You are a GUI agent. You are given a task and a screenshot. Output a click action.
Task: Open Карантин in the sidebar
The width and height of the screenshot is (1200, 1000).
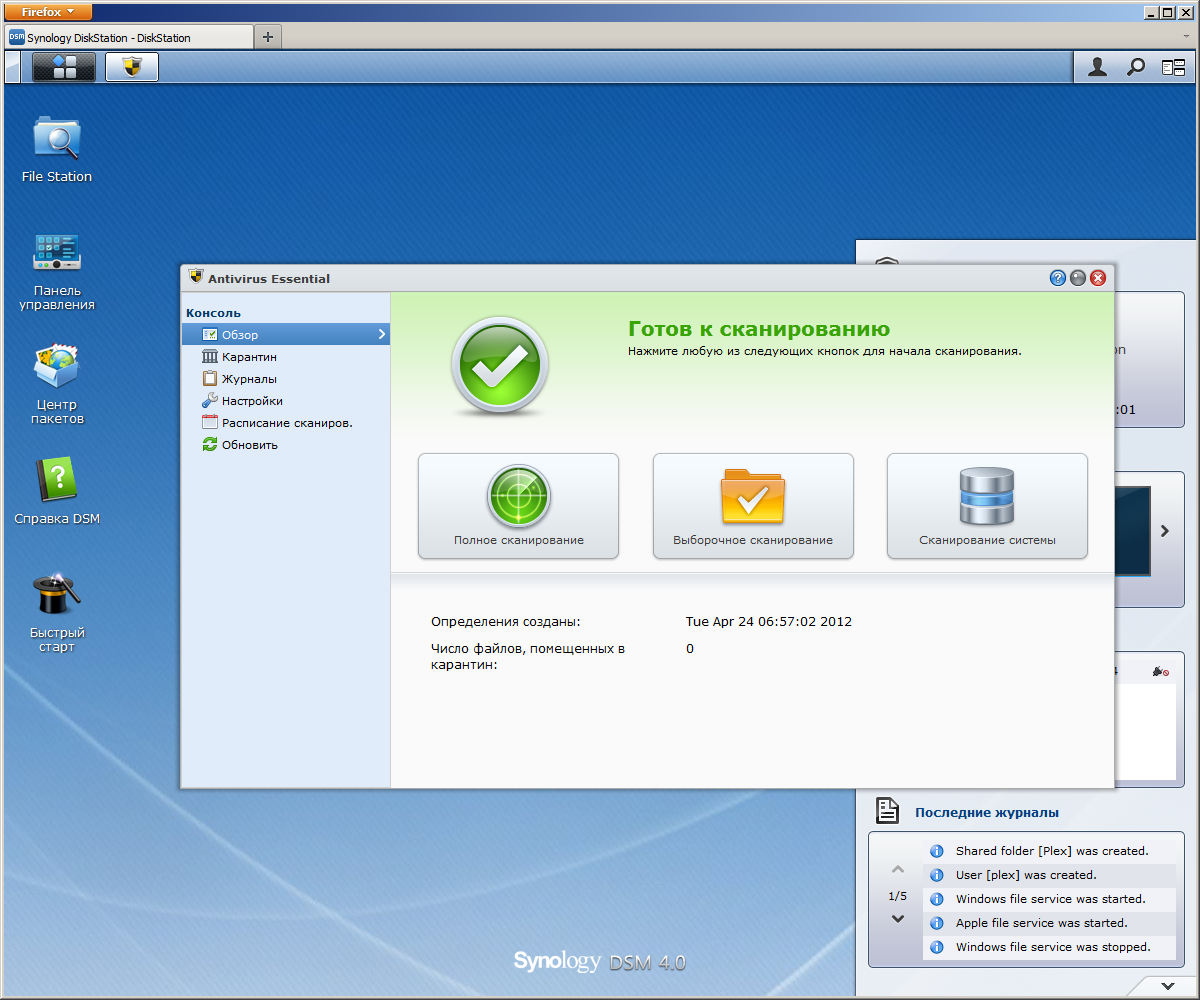click(x=285, y=357)
